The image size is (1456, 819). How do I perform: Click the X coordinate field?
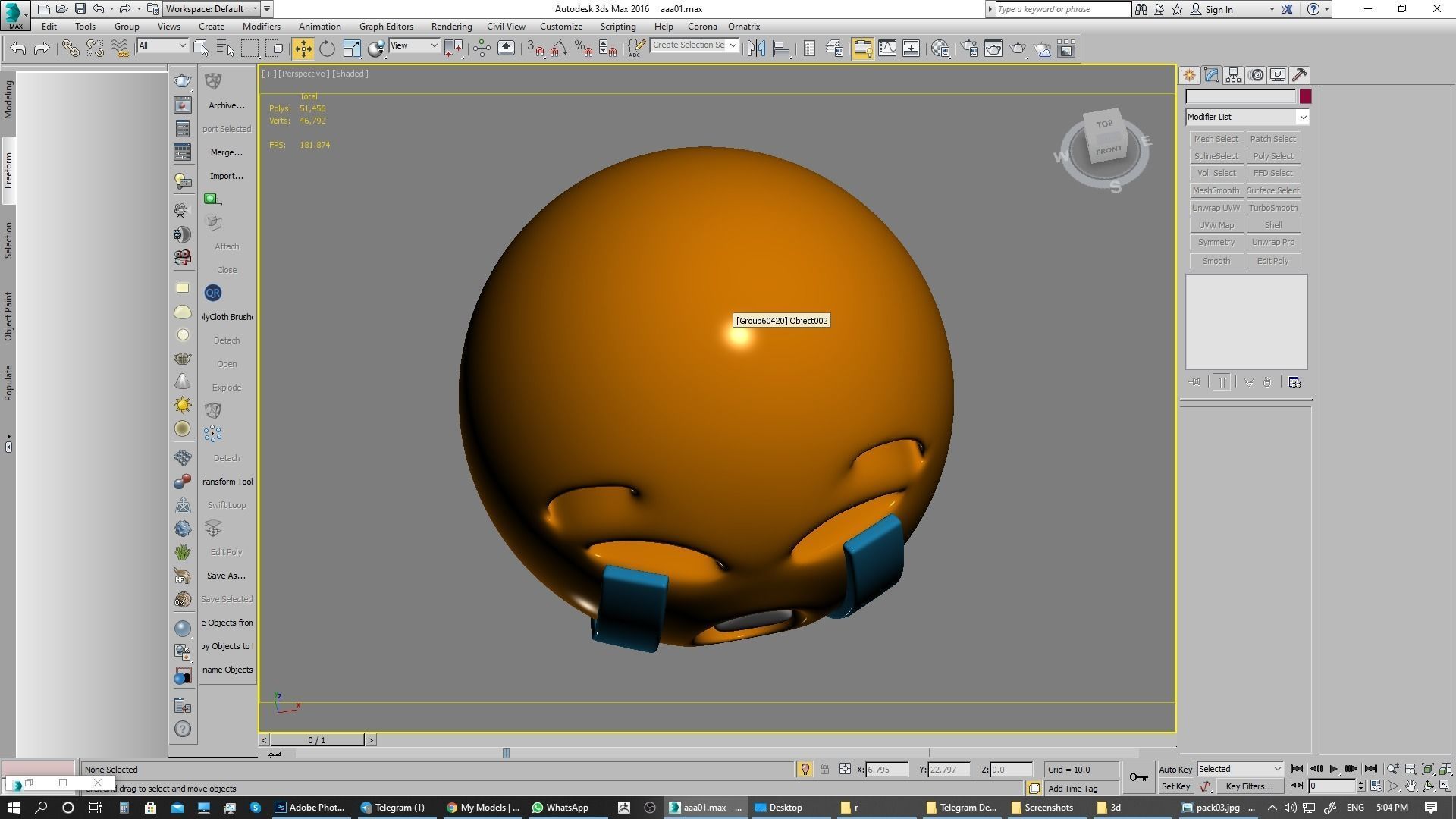pyautogui.click(x=887, y=769)
